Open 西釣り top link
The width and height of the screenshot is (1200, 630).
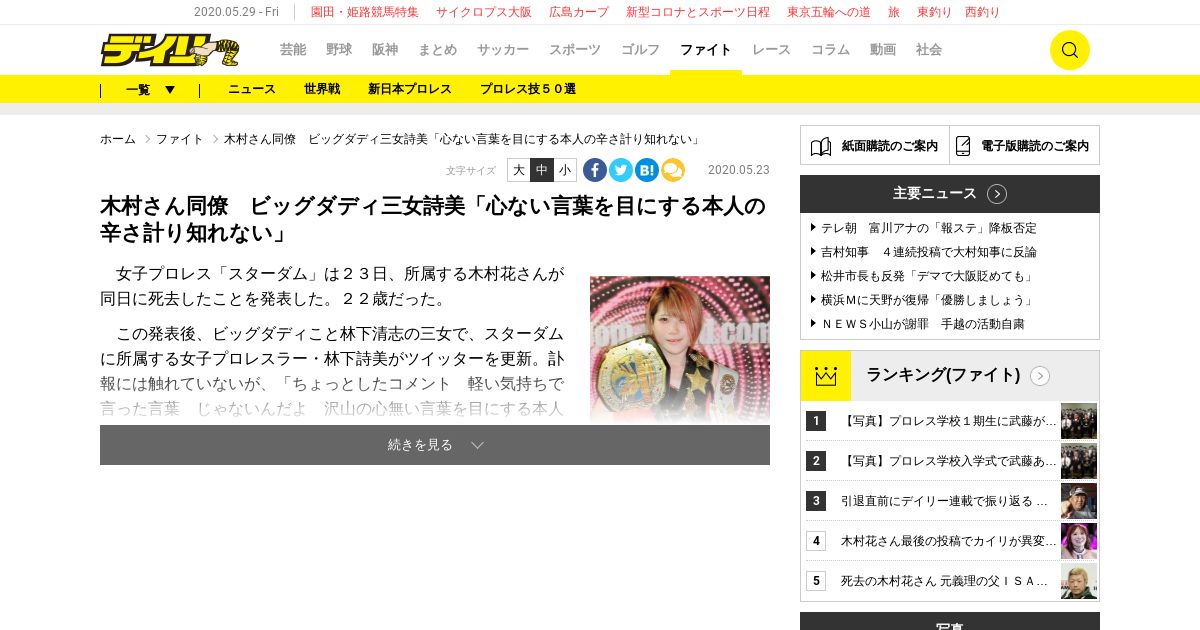click(x=982, y=12)
